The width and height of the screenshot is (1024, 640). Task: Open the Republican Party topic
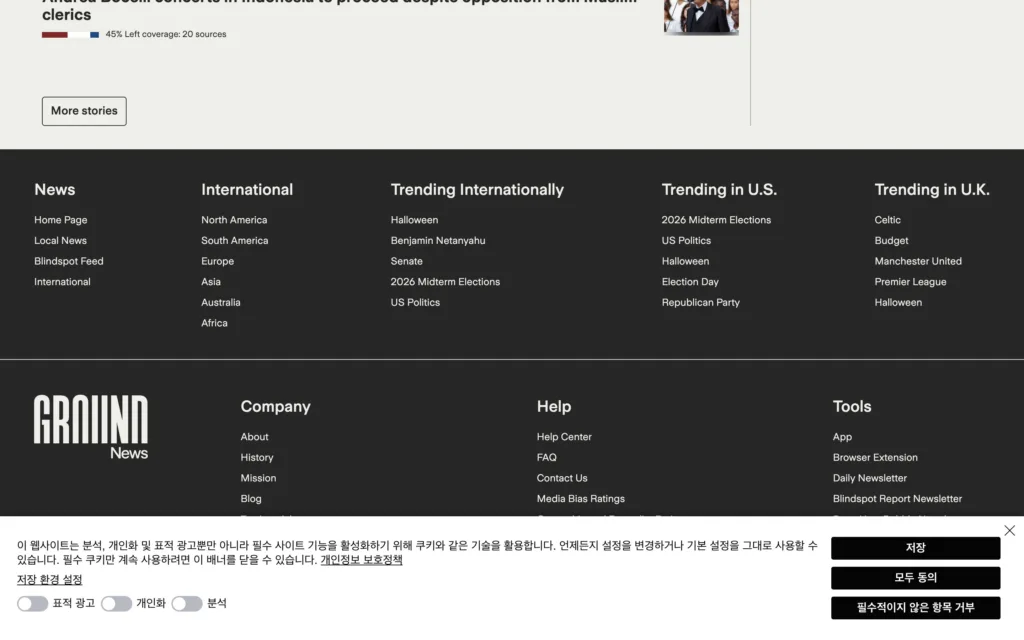coord(701,302)
